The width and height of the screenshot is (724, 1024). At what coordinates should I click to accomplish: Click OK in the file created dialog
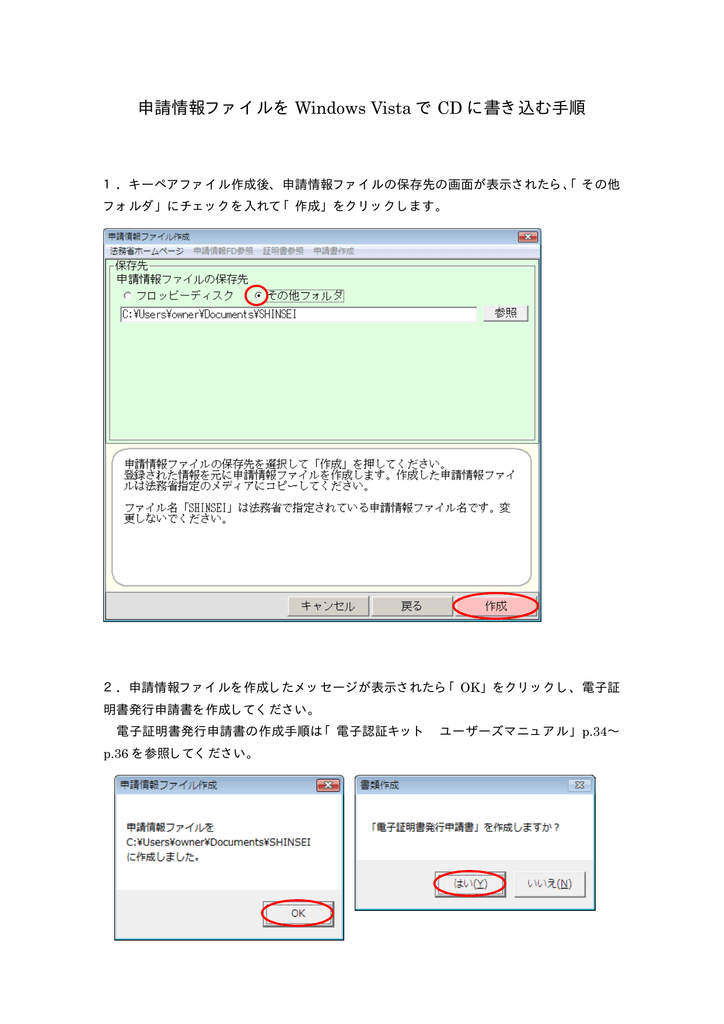pos(298,913)
